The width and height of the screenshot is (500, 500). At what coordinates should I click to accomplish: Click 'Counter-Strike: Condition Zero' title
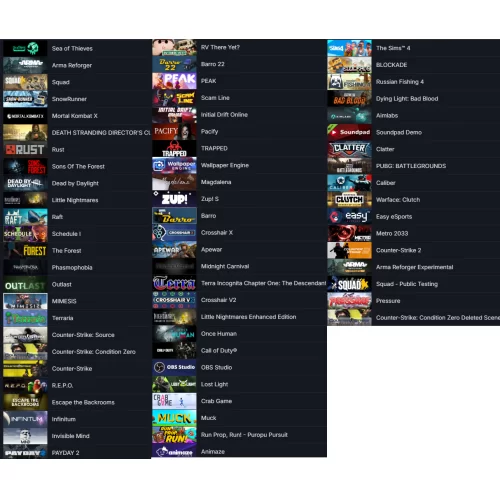[x=94, y=352]
